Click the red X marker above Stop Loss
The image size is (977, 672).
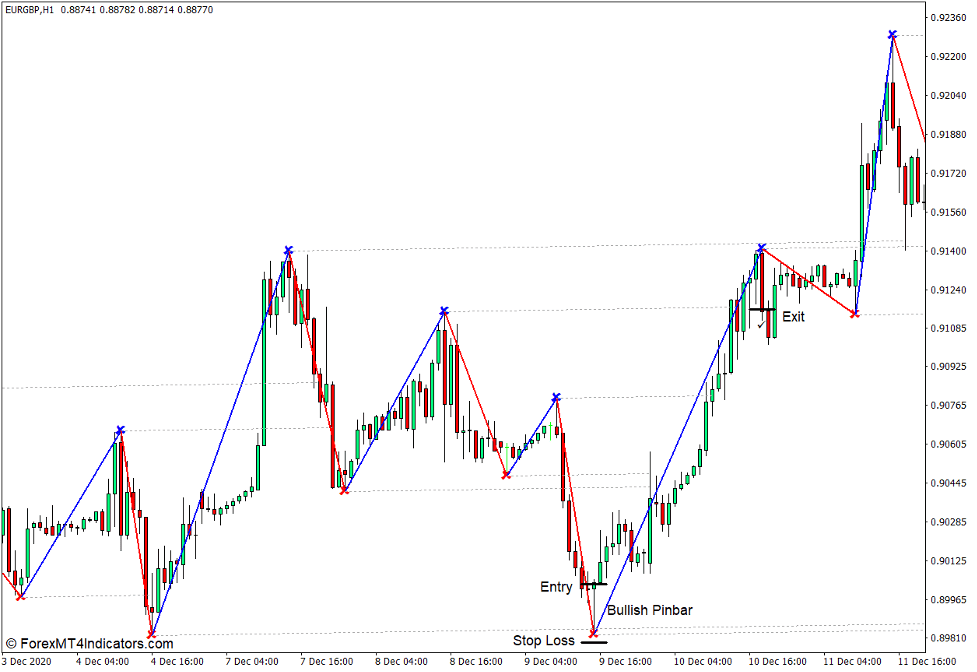pos(594,635)
